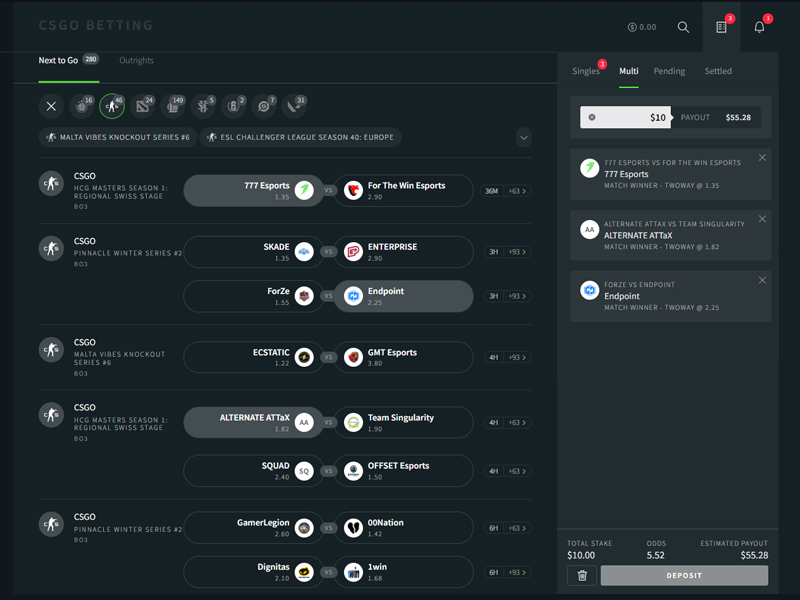Viewport: 800px width, 600px height.
Task: Bet on For The Win Esports at 2.90
Action: (x=404, y=191)
